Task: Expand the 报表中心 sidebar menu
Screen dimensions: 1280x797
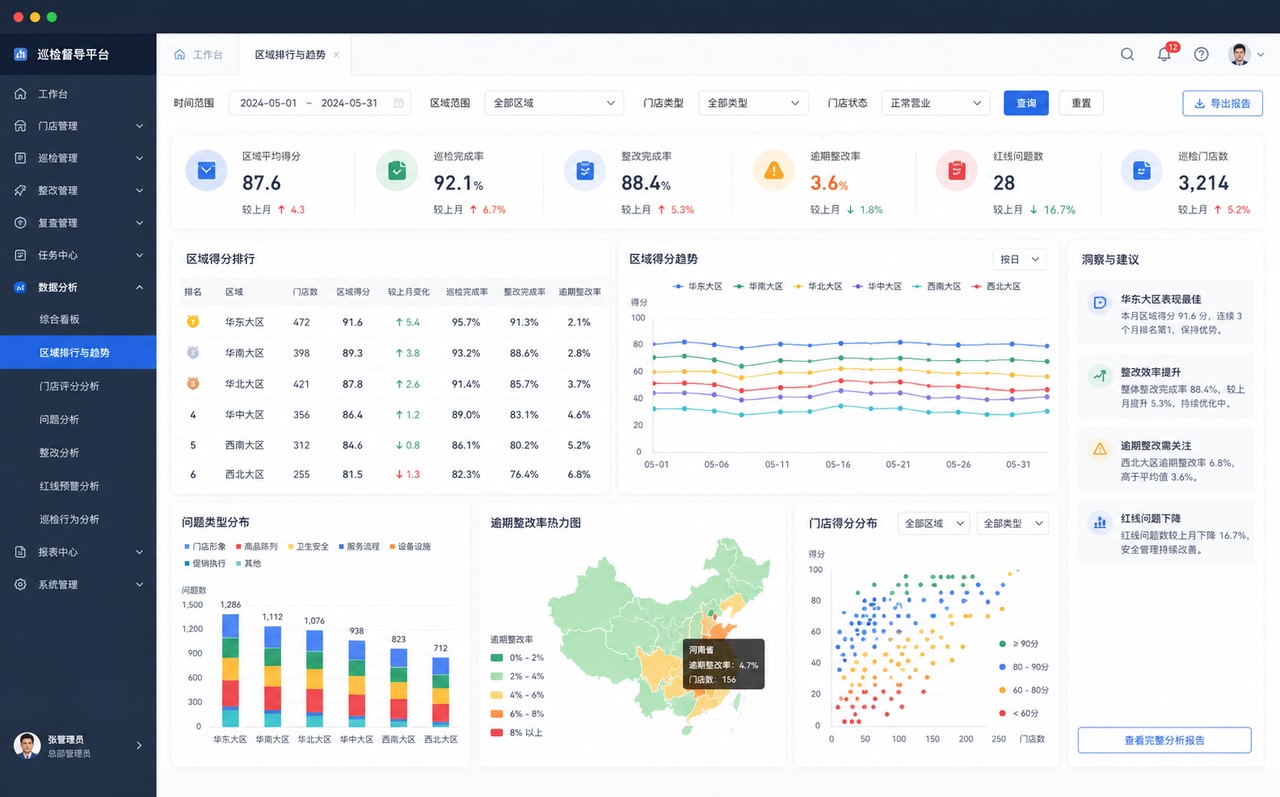Action: [x=139, y=552]
